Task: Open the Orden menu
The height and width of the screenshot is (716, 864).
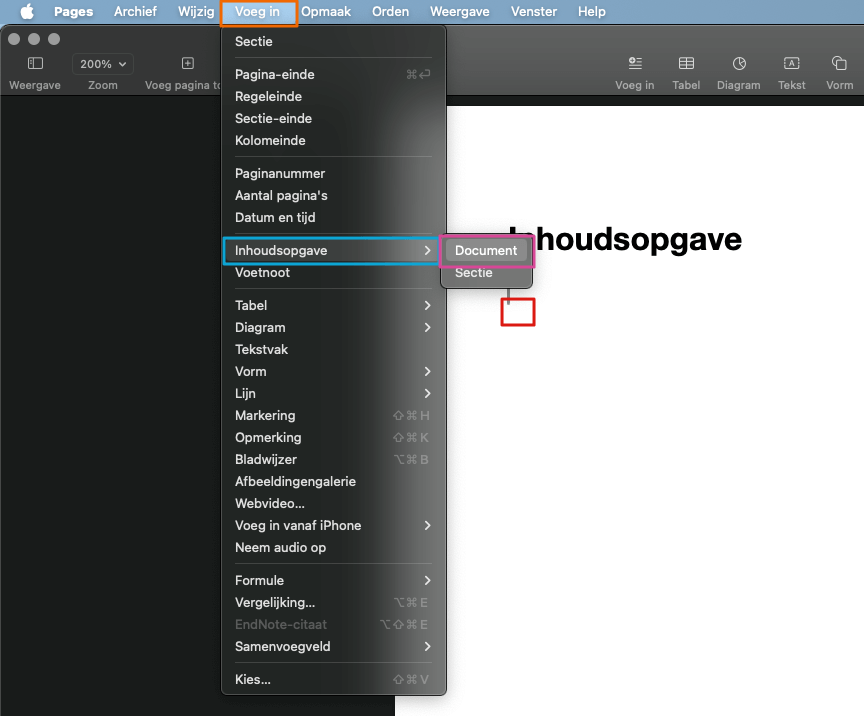Action: point(390,12)
